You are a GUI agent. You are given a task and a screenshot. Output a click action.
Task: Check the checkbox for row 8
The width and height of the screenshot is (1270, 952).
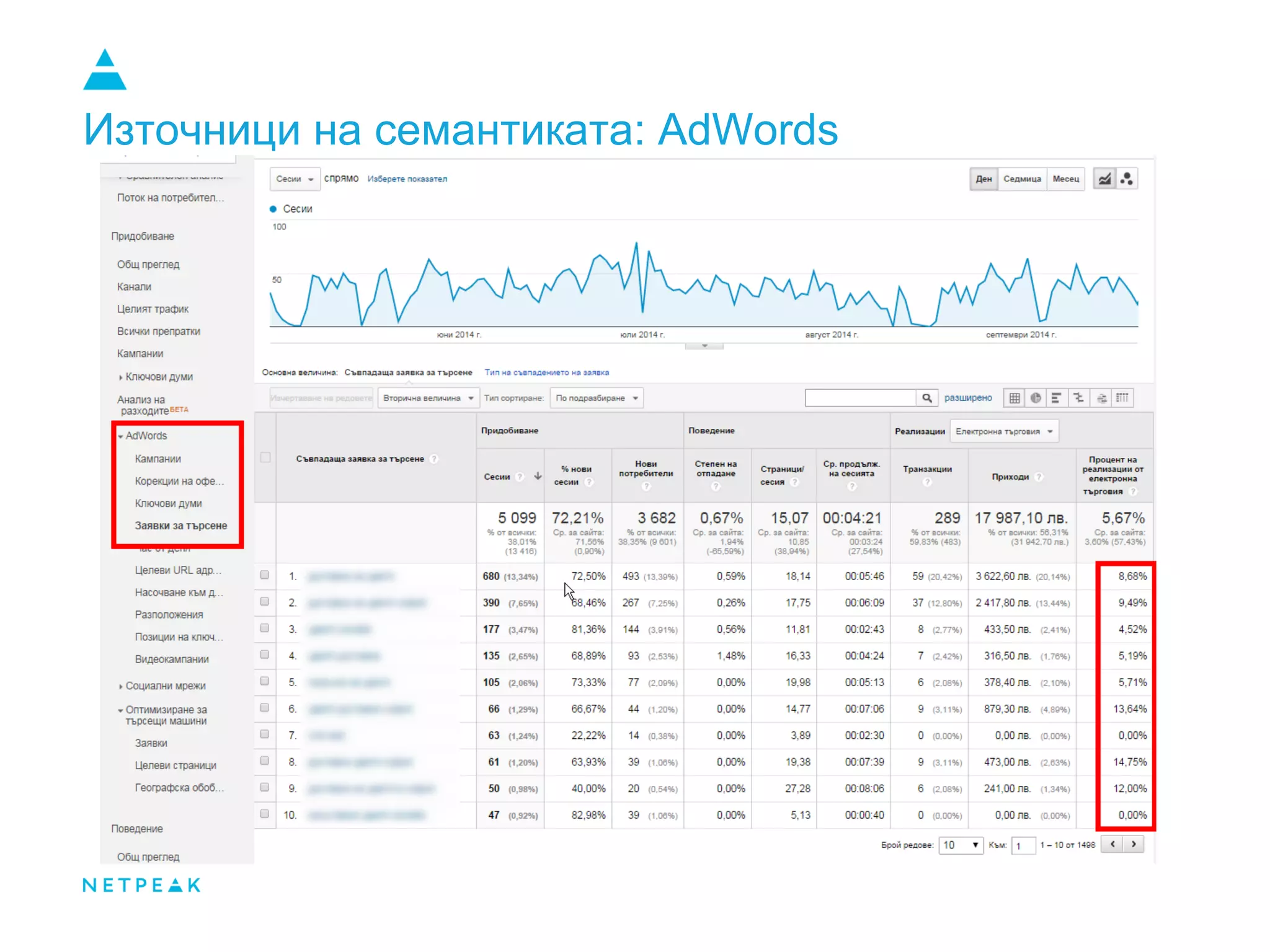click(265, 760)
